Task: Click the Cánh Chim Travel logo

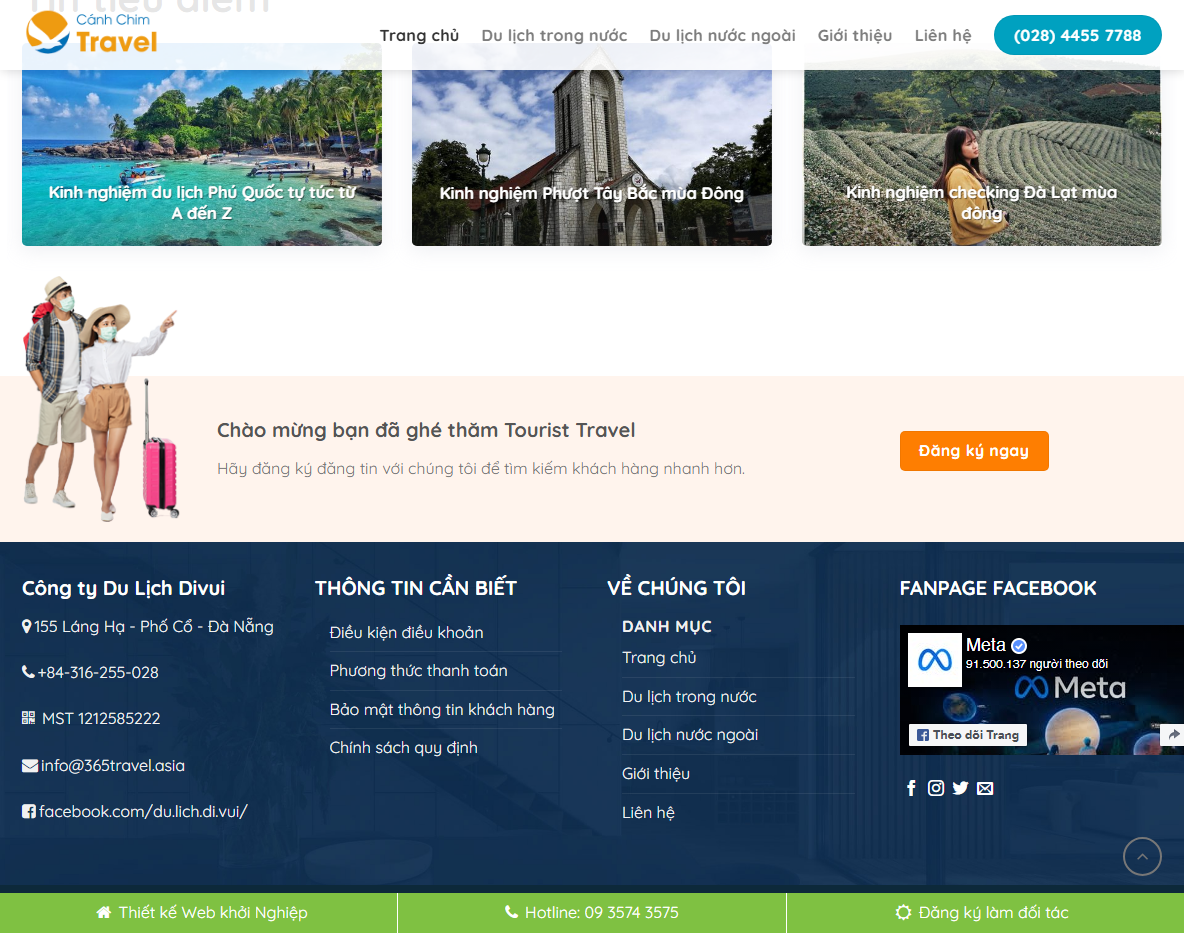Action: 91,34
